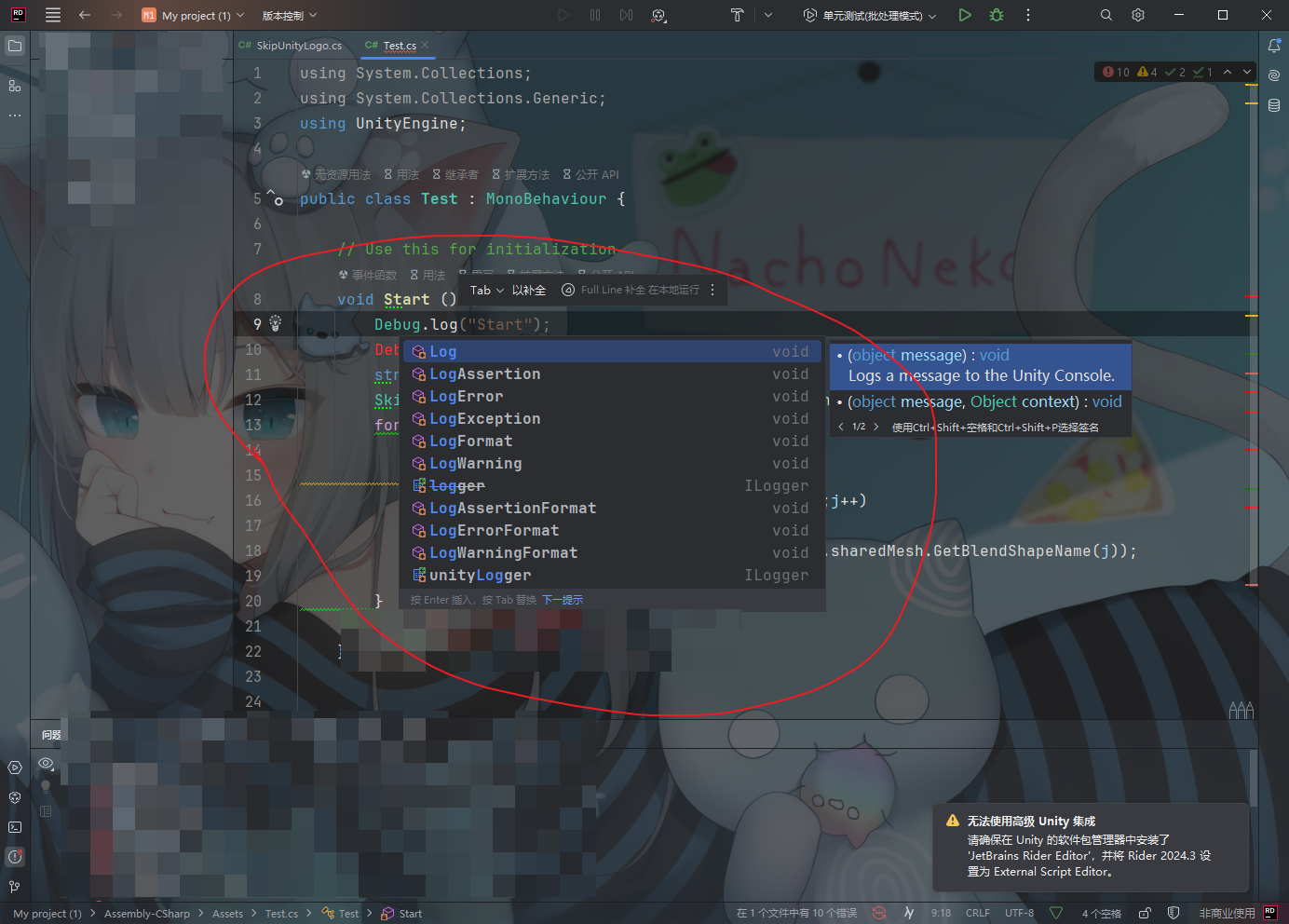Choose LogAssertion from completion list

[x=612, y=374]
